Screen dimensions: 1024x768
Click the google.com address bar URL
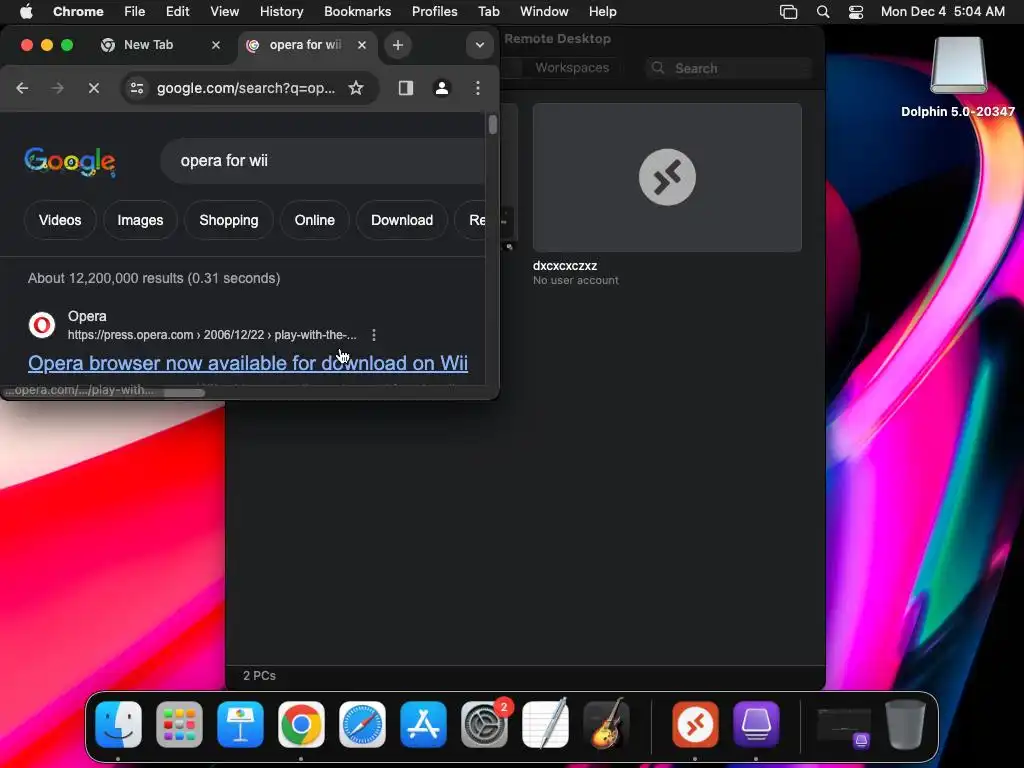click(246, 88)
